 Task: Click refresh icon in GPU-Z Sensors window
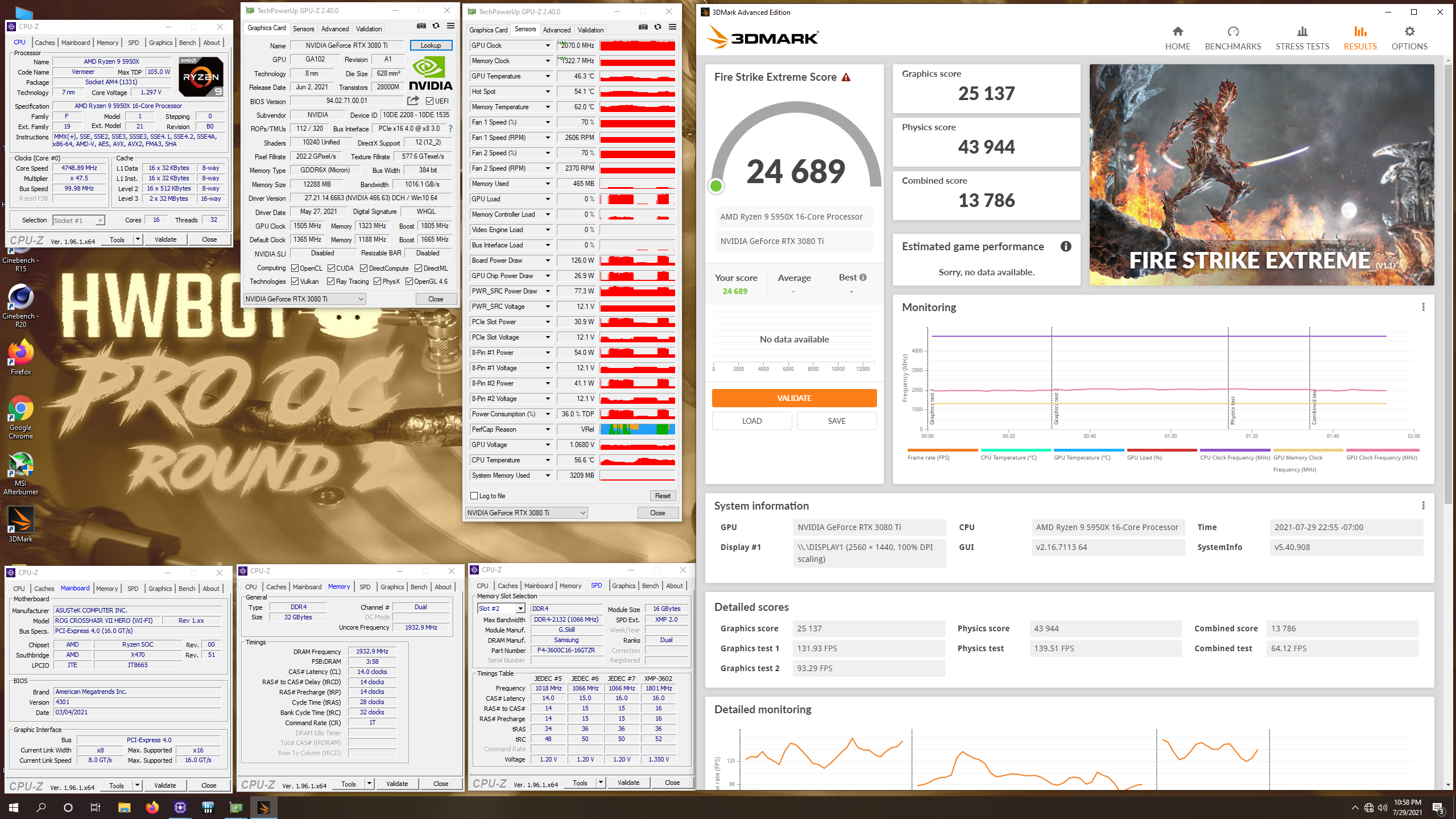(657, 27)
